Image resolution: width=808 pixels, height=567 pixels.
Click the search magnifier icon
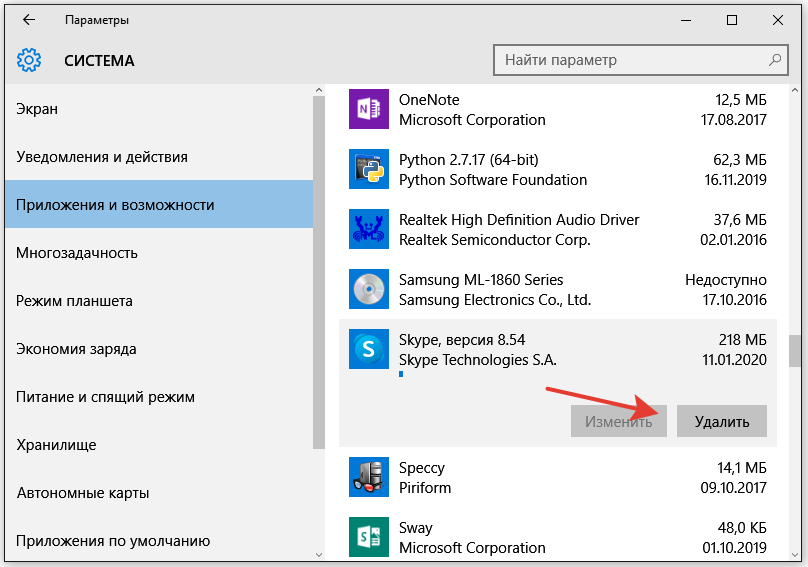point(776,60)
